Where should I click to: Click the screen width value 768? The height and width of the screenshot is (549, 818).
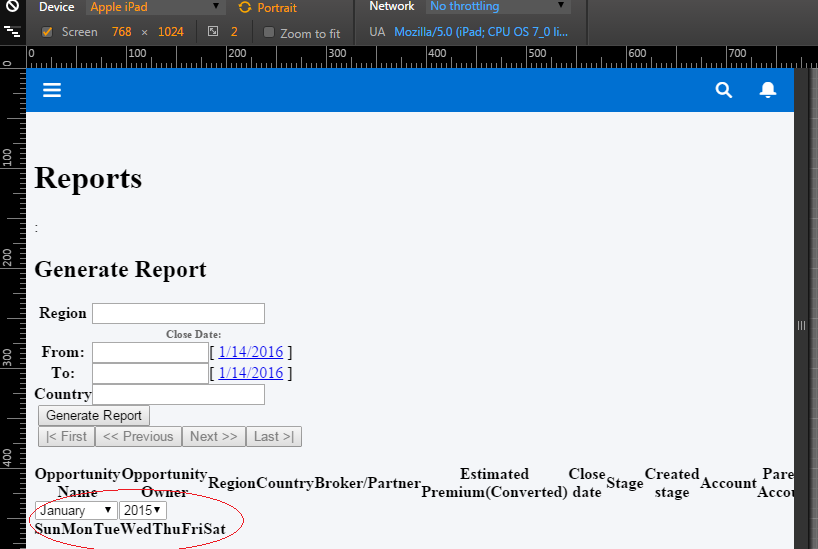coord(122,32)
